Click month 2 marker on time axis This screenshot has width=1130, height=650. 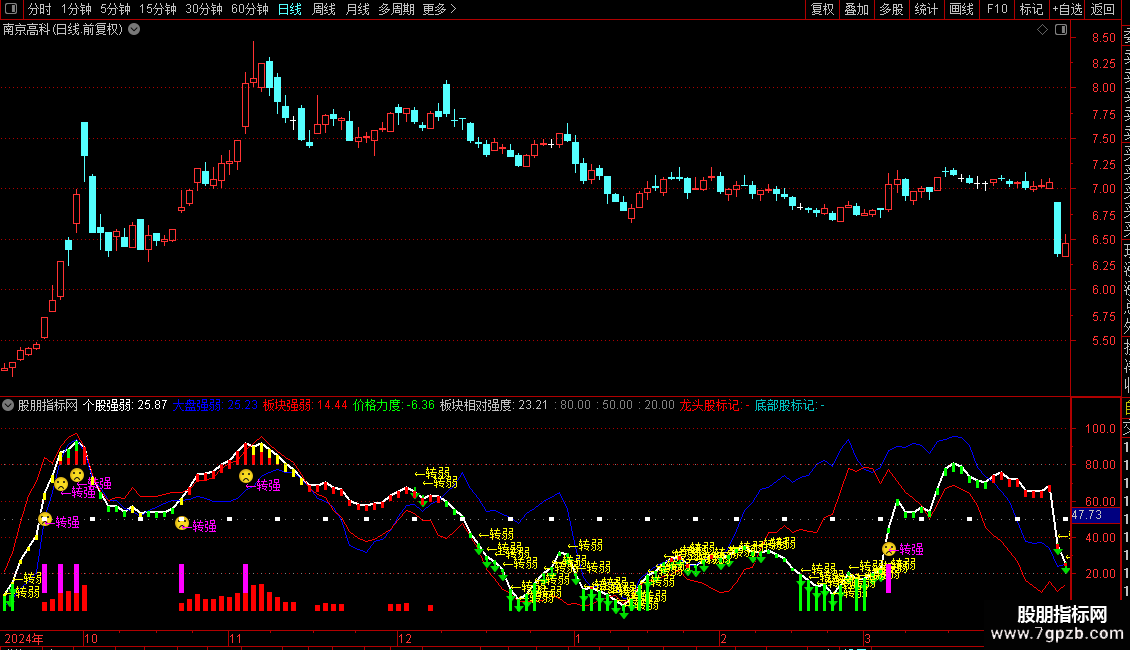(724, 638)
